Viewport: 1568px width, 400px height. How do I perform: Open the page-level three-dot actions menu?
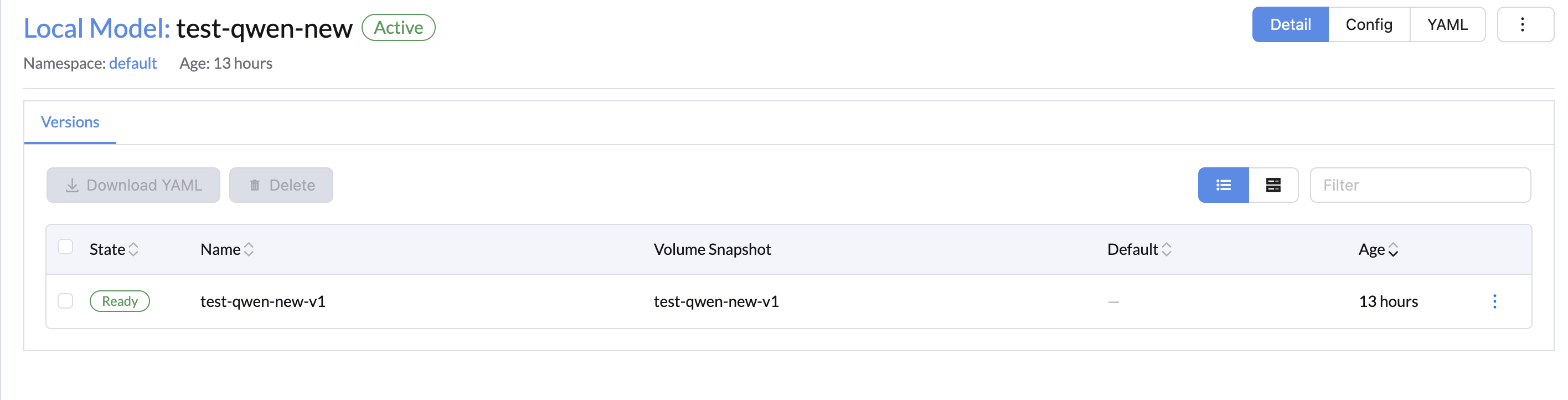click(1524, 24)
